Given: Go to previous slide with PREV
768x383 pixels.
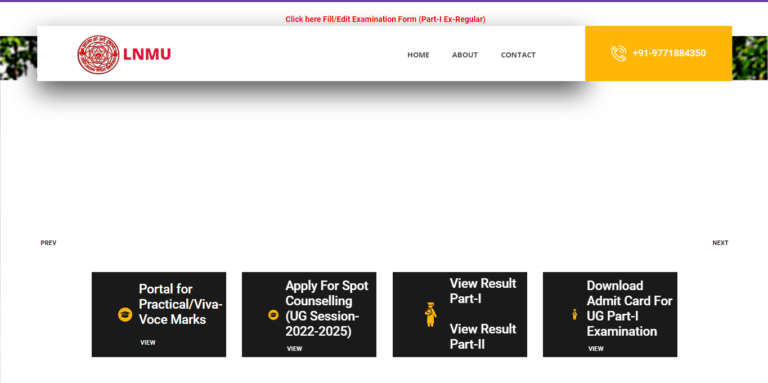Looking at the screenshot, I should 48,243.
